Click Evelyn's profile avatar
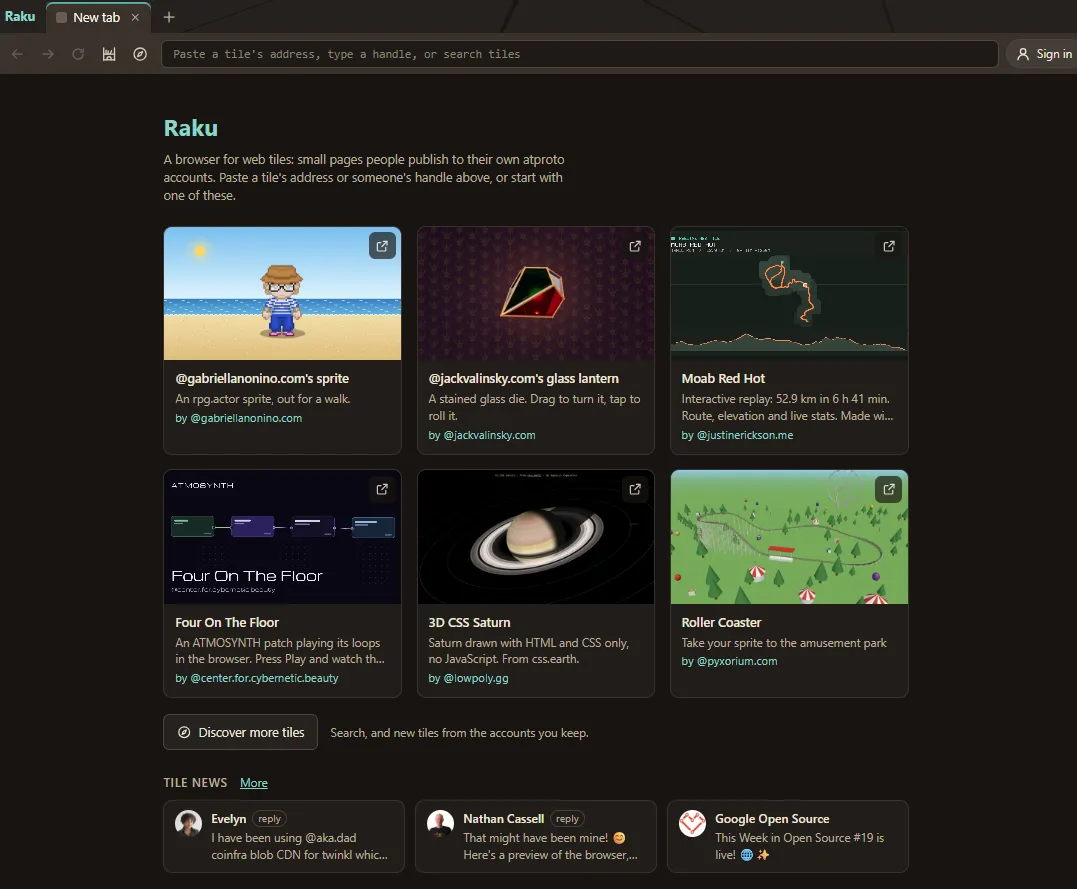Viewport: 1077px width, 889px height. [x=188, y=823]
